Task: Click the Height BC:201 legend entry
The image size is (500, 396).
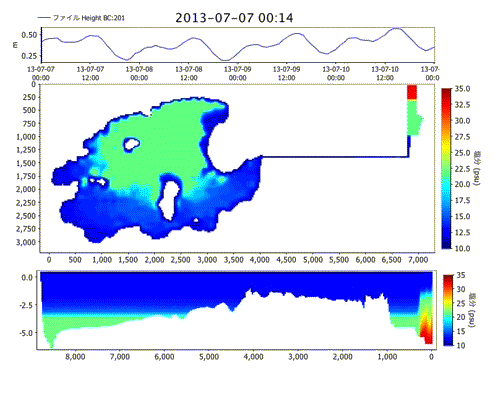Action: click(82, 18)
